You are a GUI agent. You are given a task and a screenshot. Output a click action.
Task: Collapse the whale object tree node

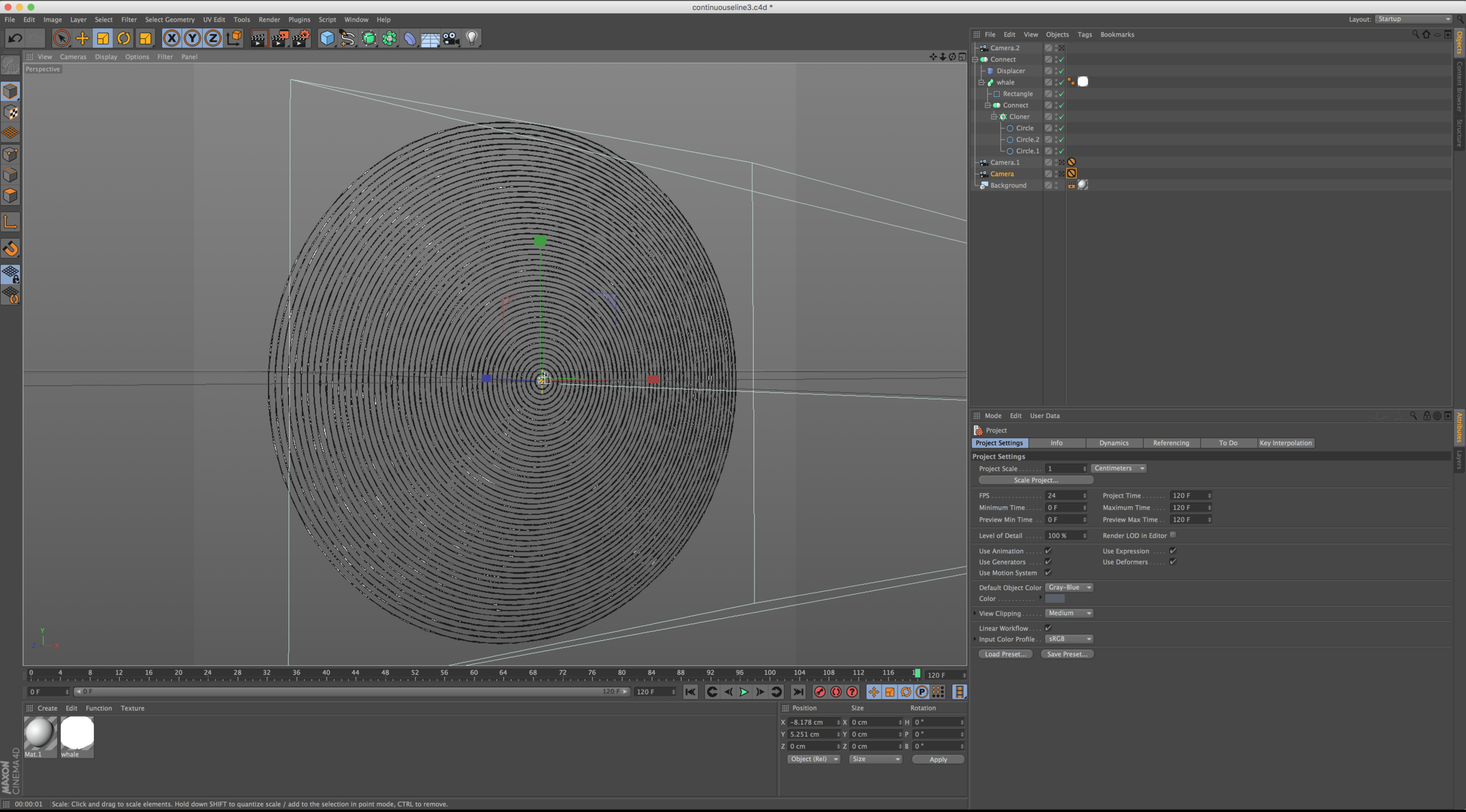(981, 83)
